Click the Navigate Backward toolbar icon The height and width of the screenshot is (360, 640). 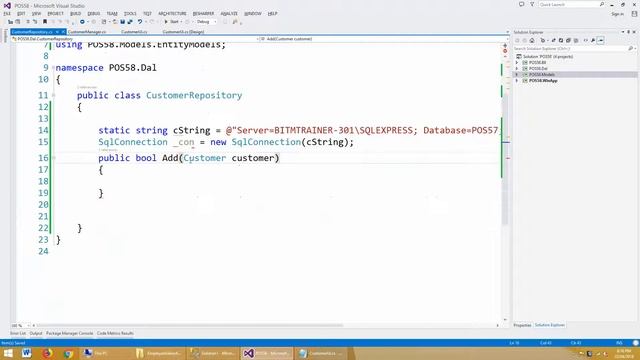point(82,22)
